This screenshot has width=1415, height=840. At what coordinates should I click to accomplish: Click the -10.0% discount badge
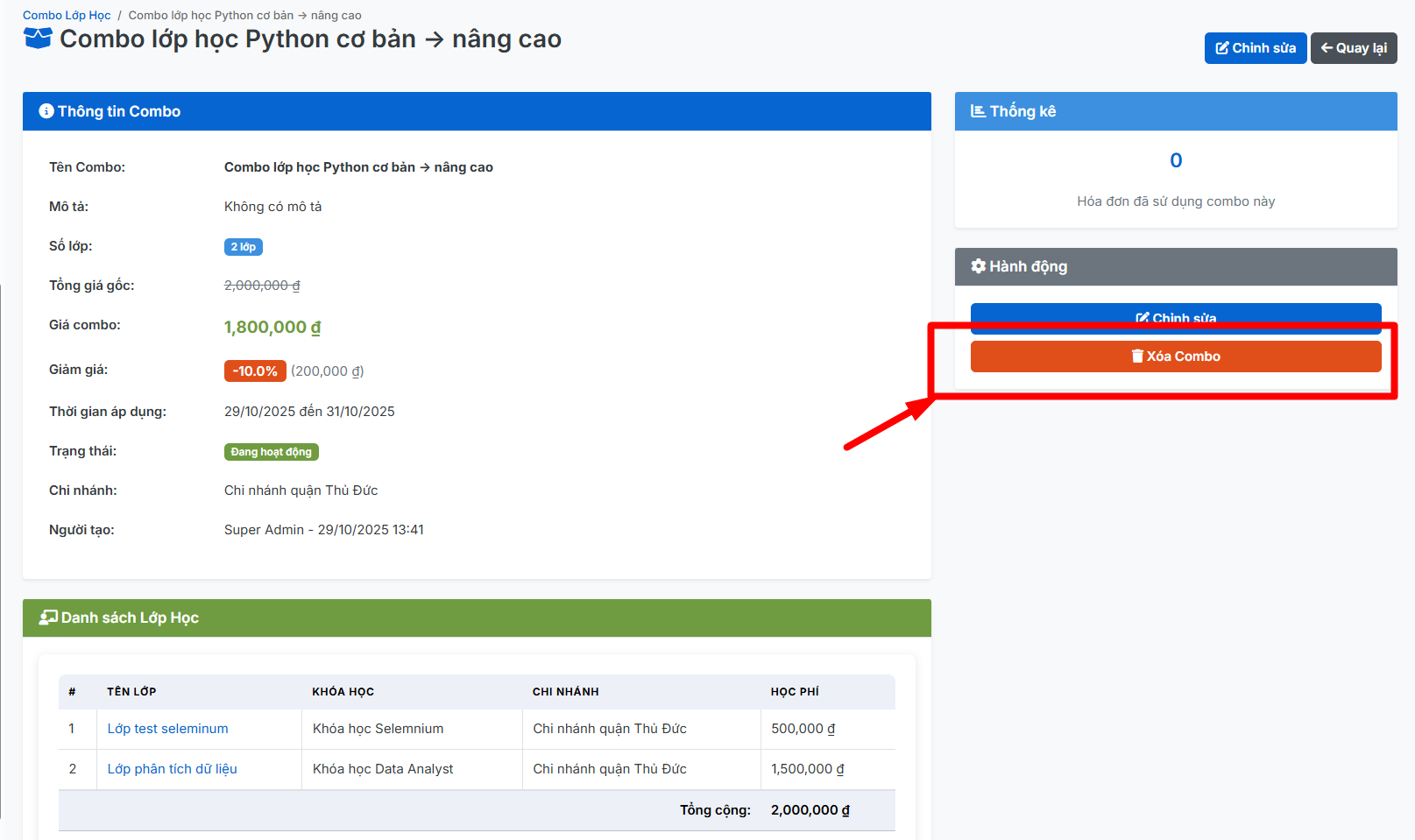pos(255,371)
